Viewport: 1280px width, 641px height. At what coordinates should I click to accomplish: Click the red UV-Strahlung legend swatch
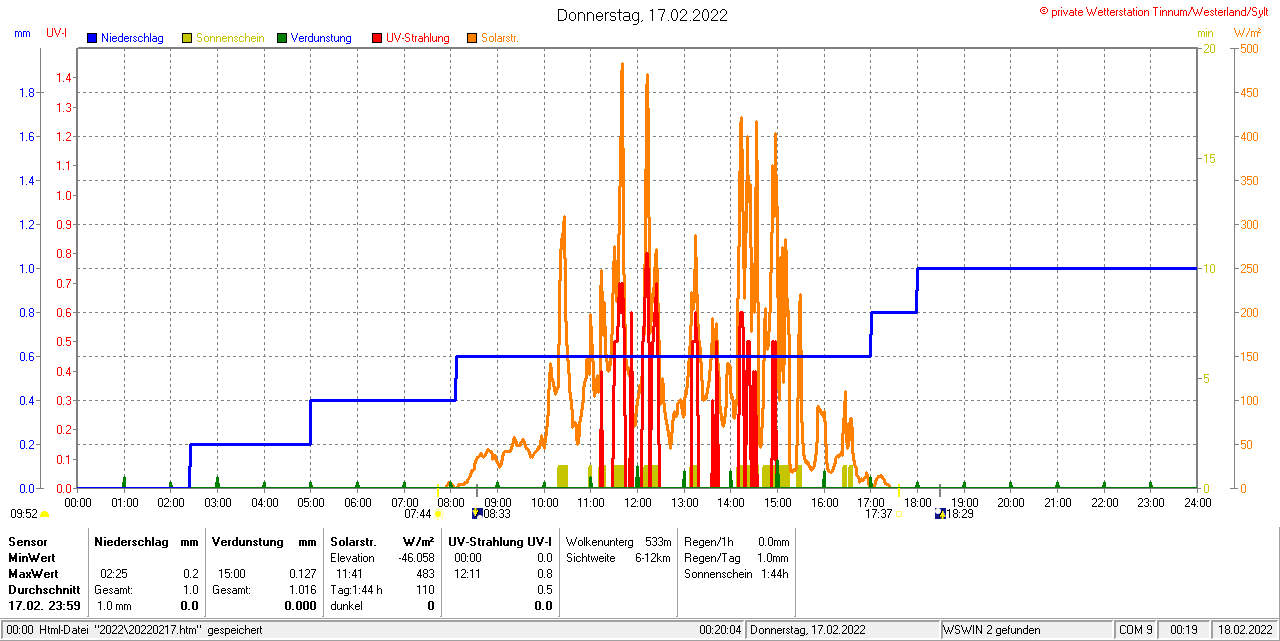(x=377, y=38)
